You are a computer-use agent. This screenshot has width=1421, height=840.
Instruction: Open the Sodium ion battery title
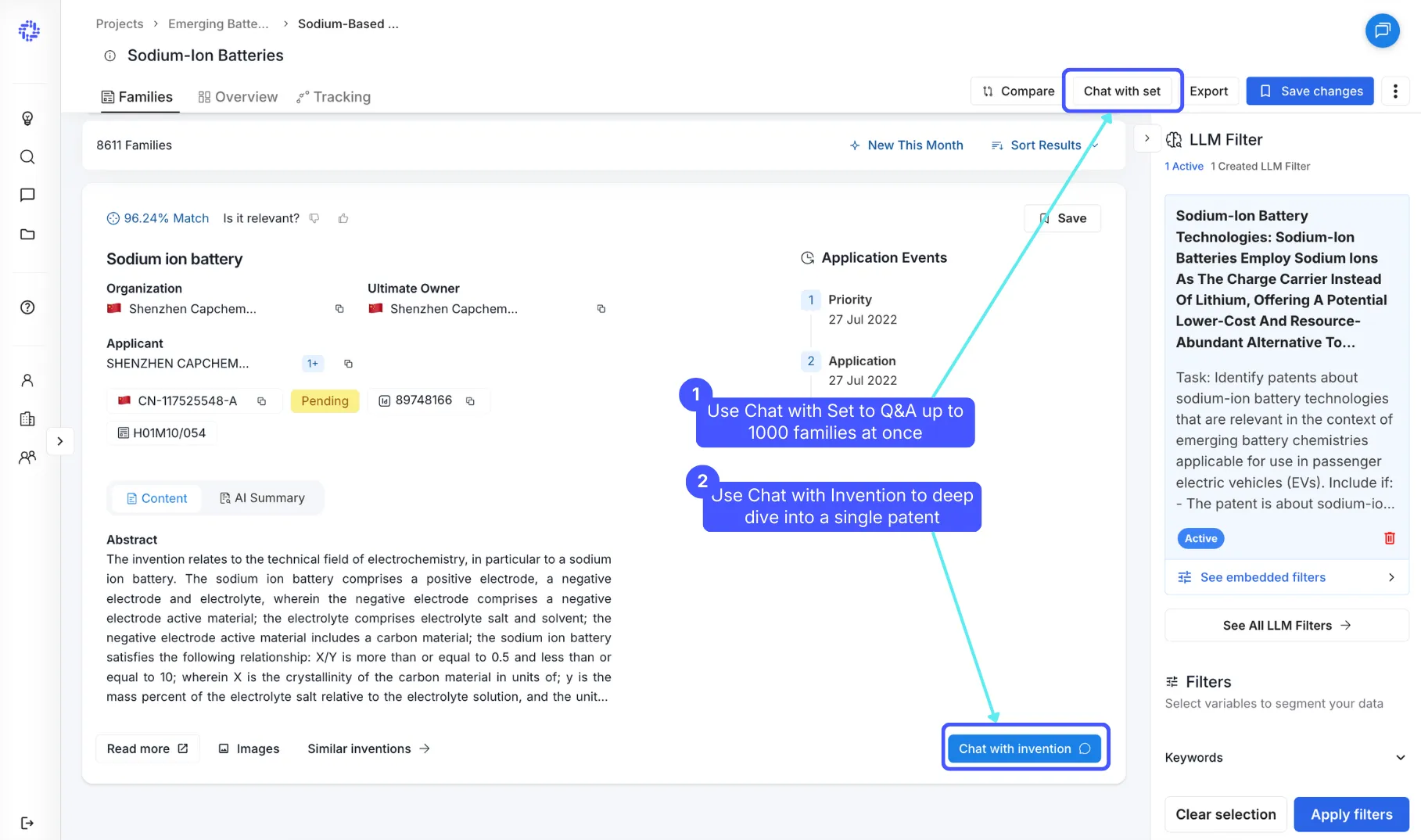click(x=174, y=259)
